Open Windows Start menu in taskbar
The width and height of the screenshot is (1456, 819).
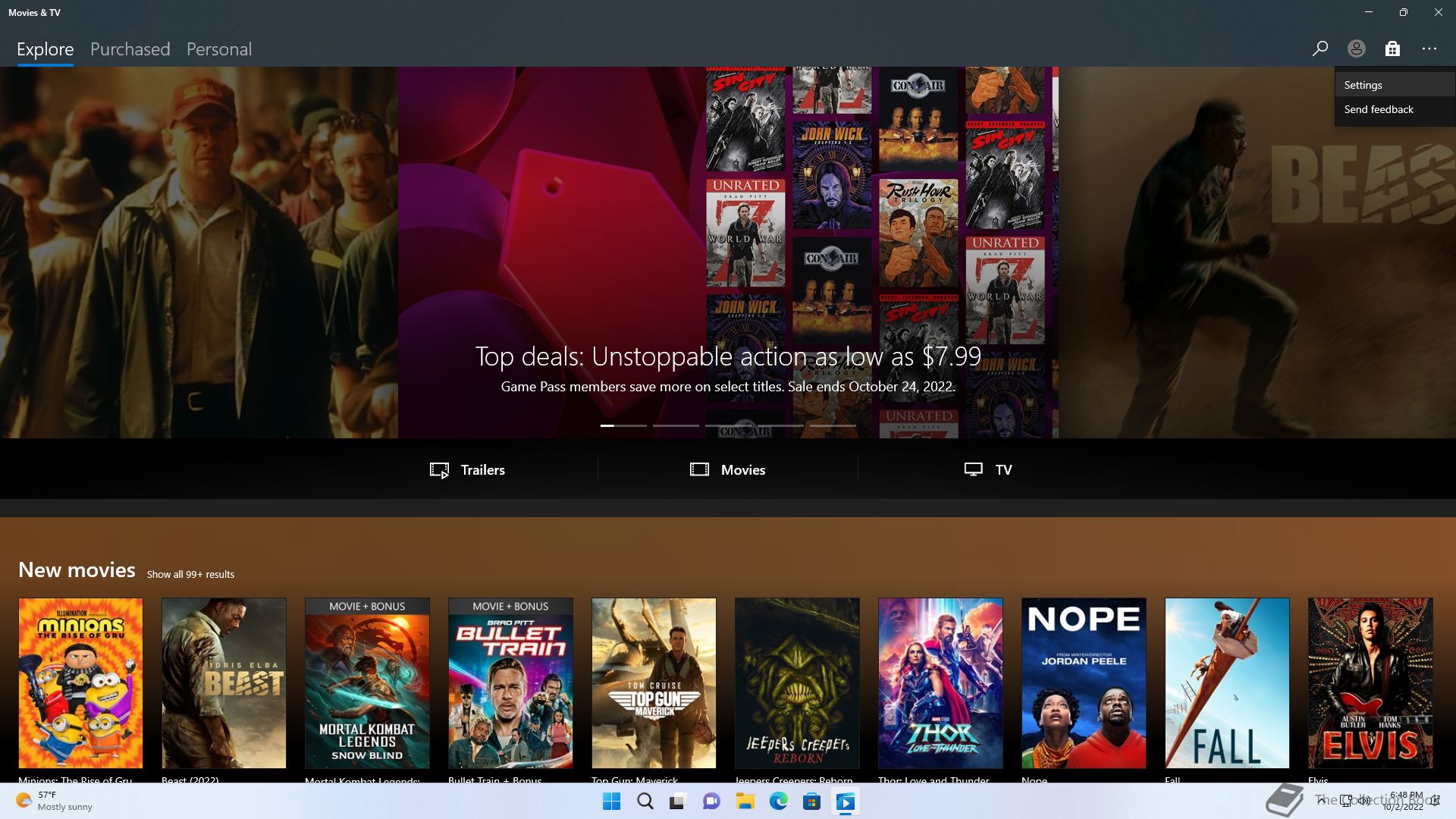[x=611, y=802]
